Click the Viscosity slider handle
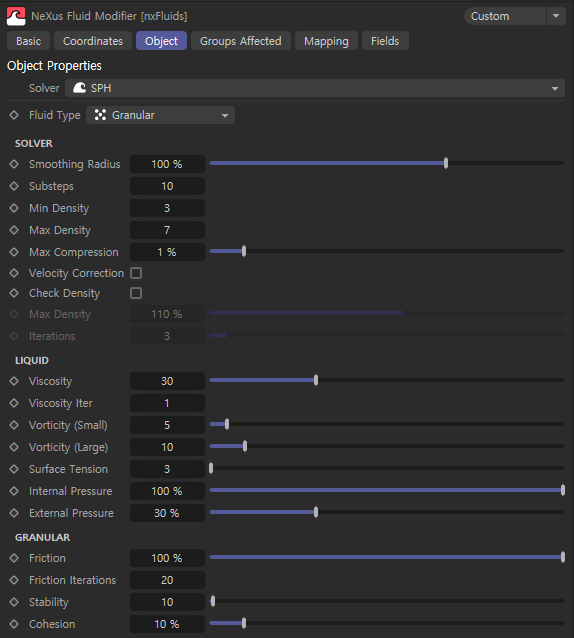 click(316, 380)
